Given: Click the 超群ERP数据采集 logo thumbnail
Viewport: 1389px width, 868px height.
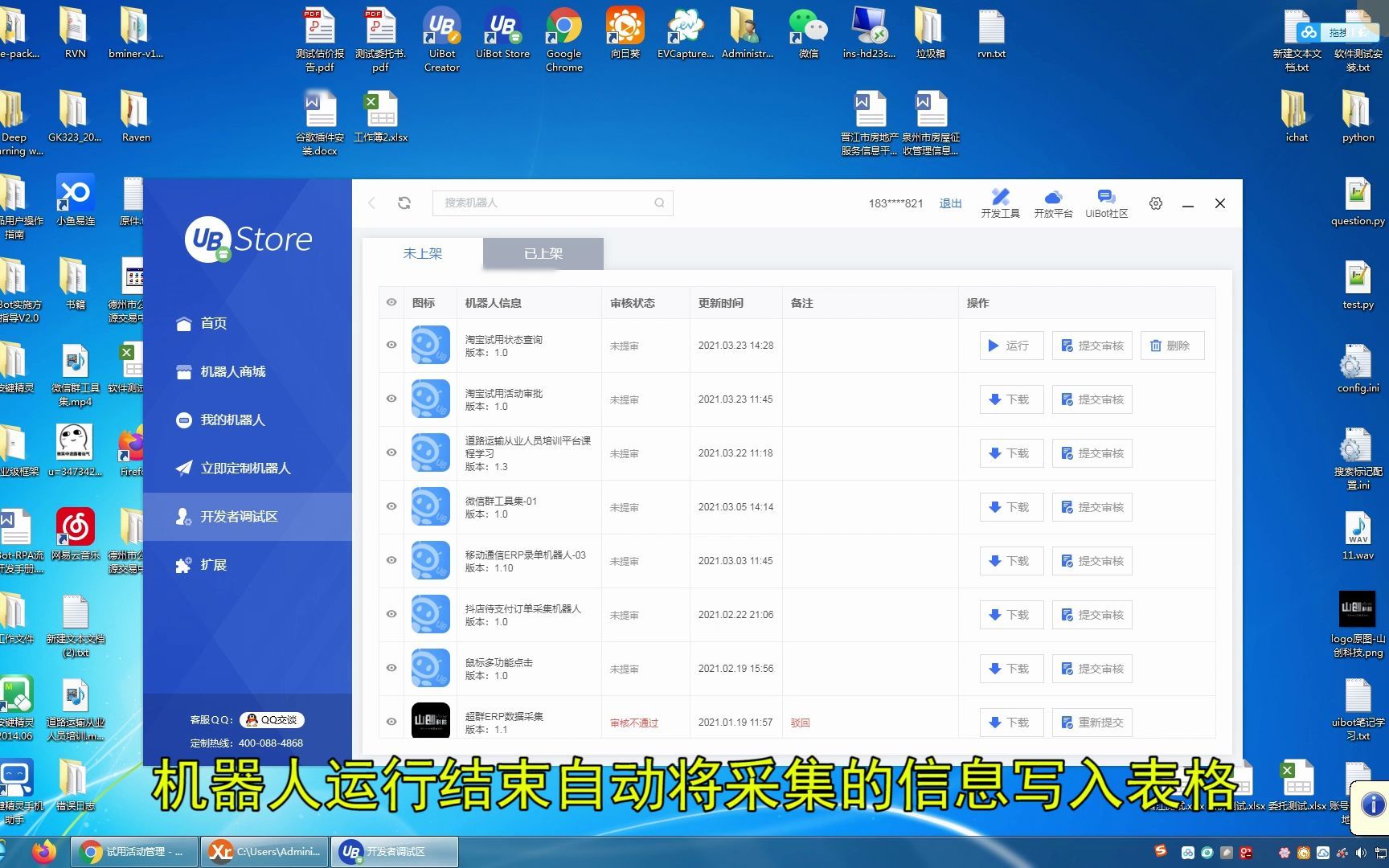Looking at the screenshot, I should click(x=431, y=721).
